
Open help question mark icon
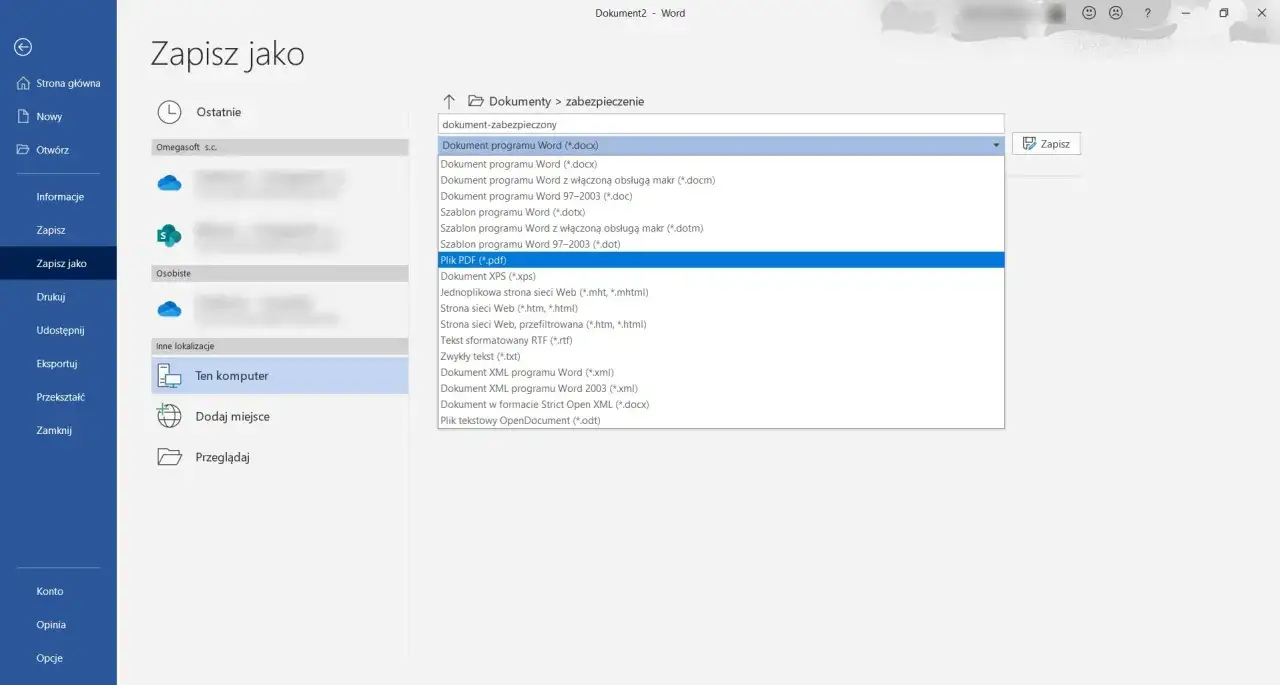tap(1147, 13)
